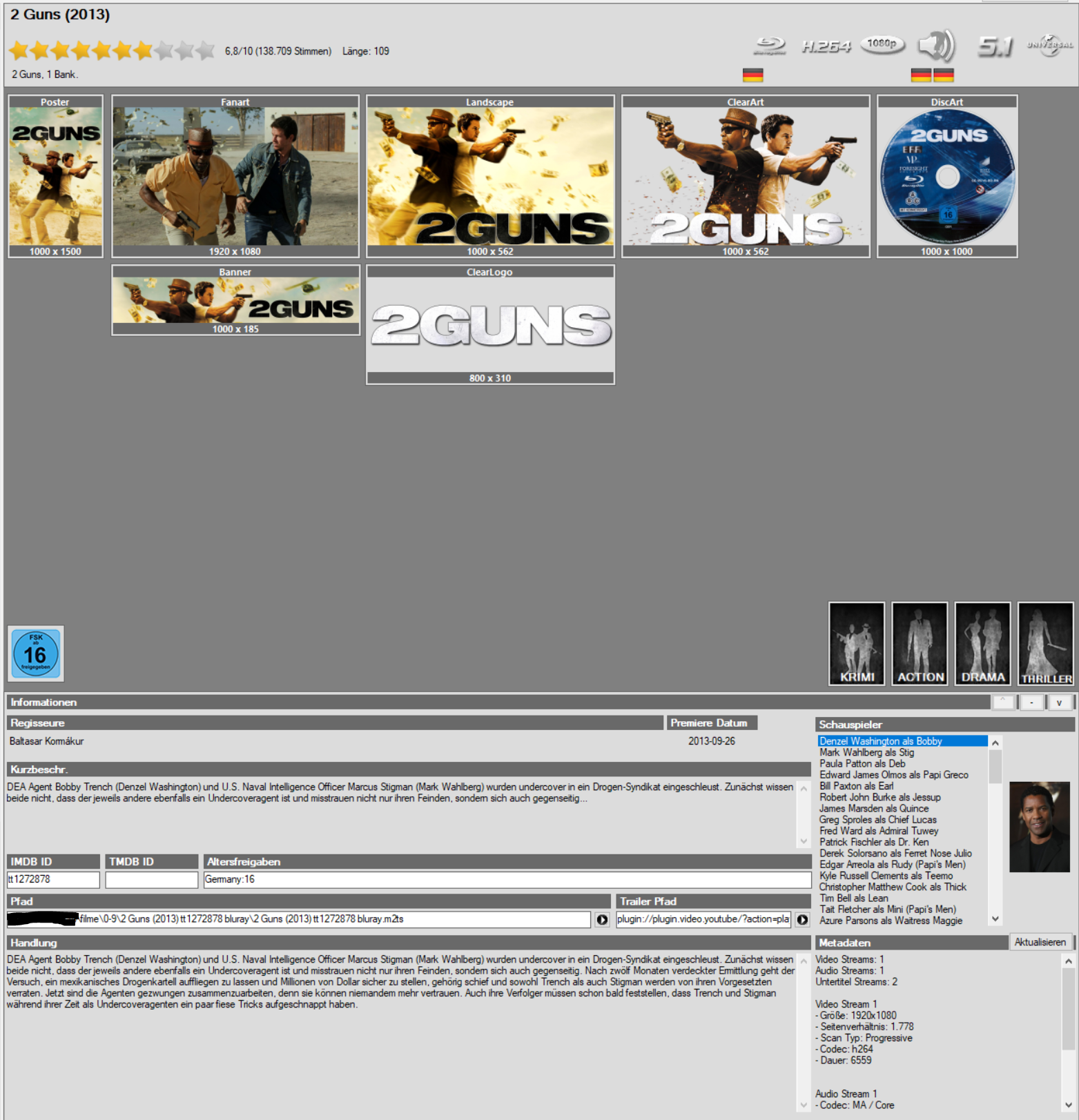
Task: Open the ClearLogo image thumbnail
Action: 490,324
